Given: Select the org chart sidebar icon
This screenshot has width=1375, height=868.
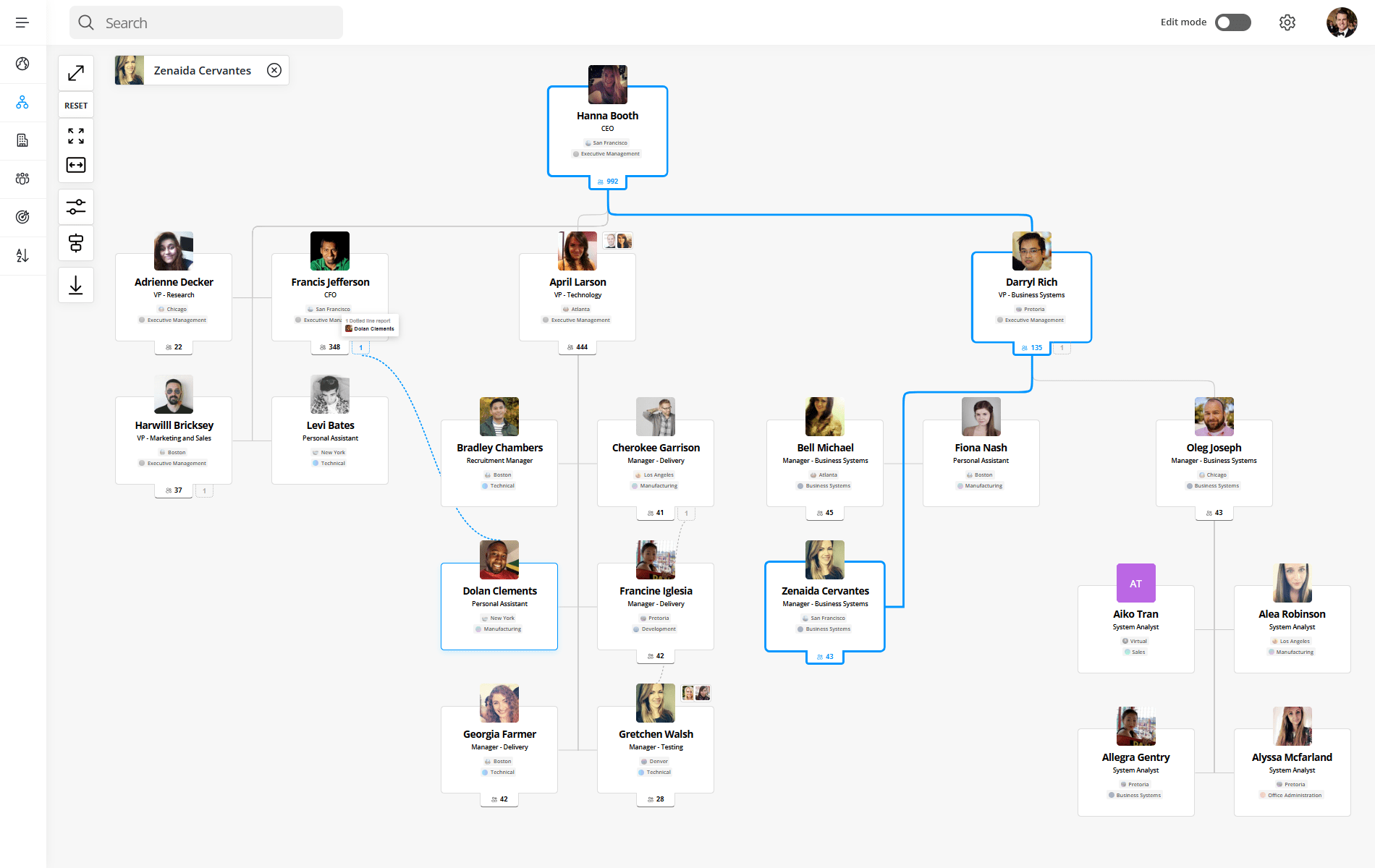Looking at the screenshot, I should [x=22, y=103].
